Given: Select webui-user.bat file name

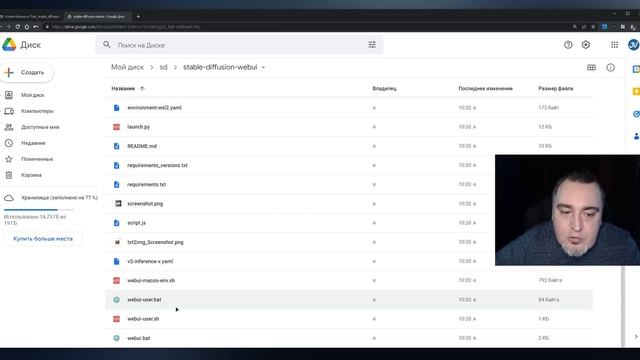Looking at the screenshot, I should coord(144,300).
